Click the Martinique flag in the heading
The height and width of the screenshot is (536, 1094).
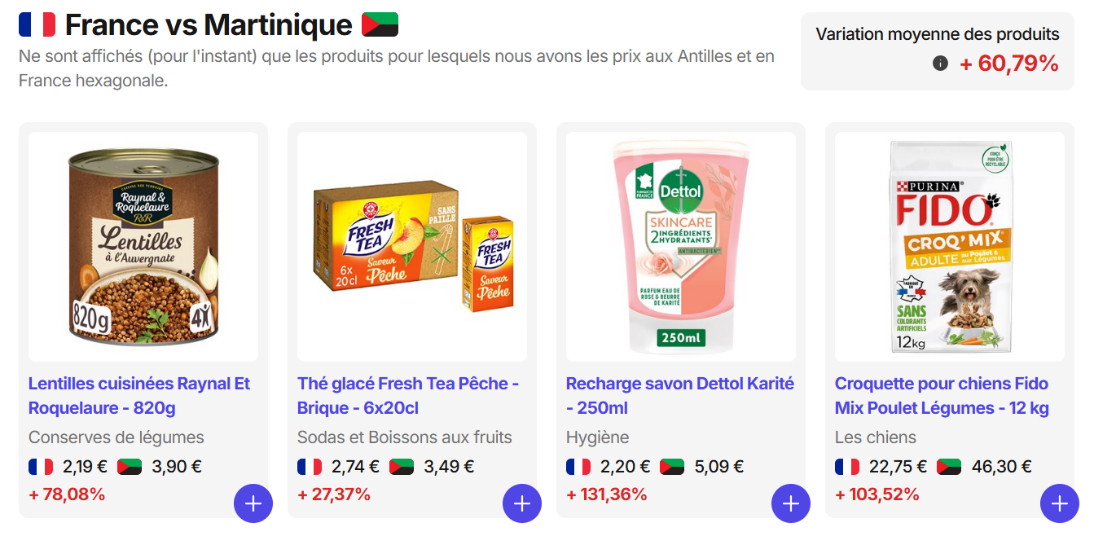(x=380, y=24)
